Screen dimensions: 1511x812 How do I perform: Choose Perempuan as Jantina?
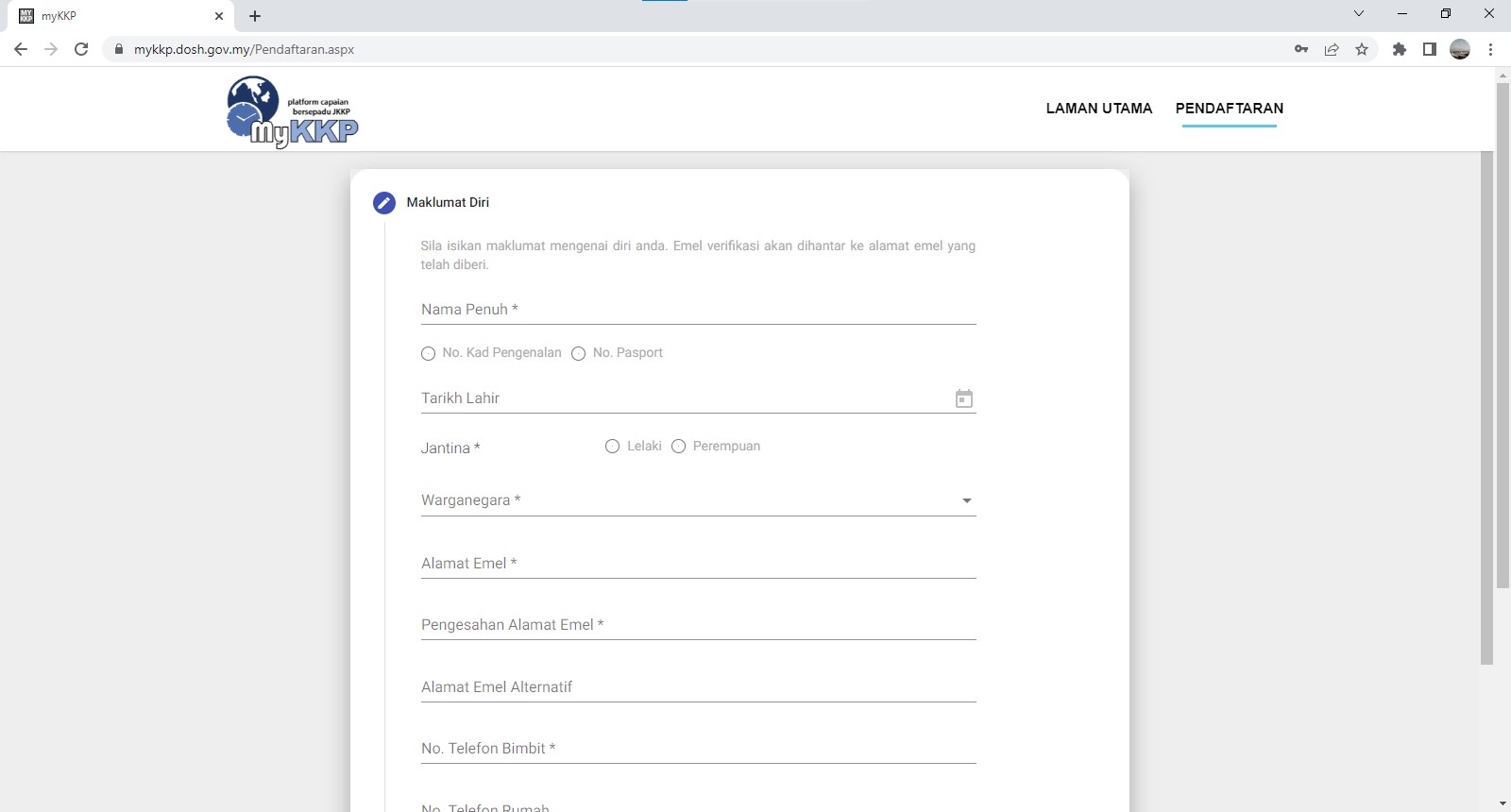point(678,447)
